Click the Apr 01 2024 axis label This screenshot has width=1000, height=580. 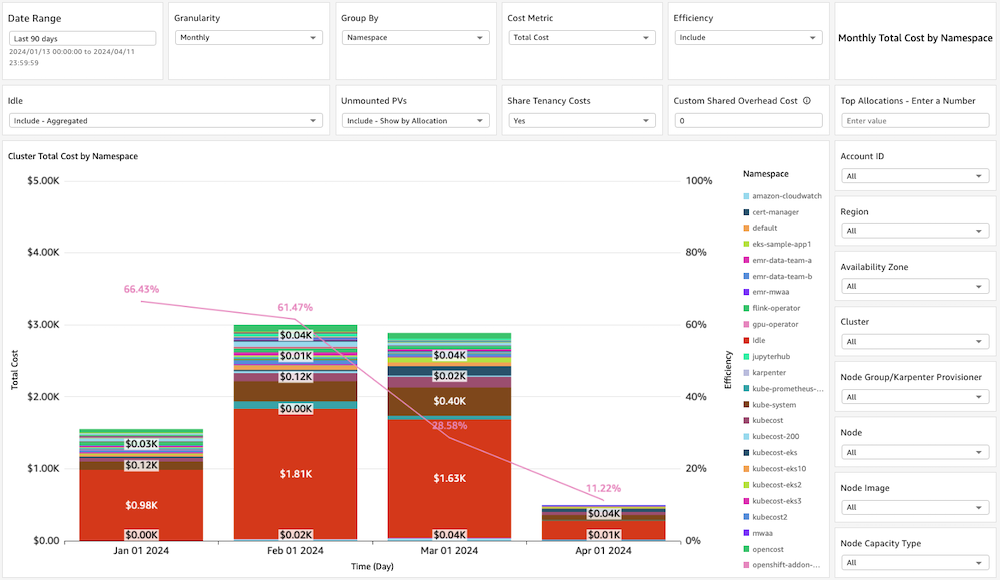603,551
